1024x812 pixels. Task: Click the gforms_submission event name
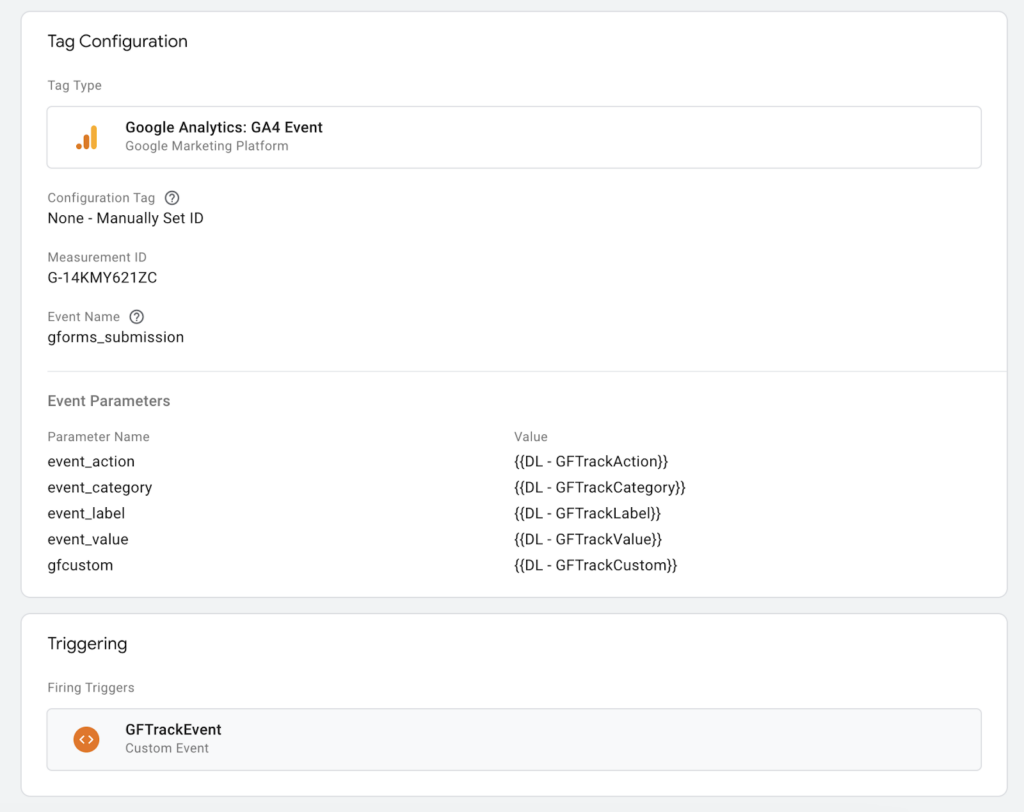coord(114,337)
